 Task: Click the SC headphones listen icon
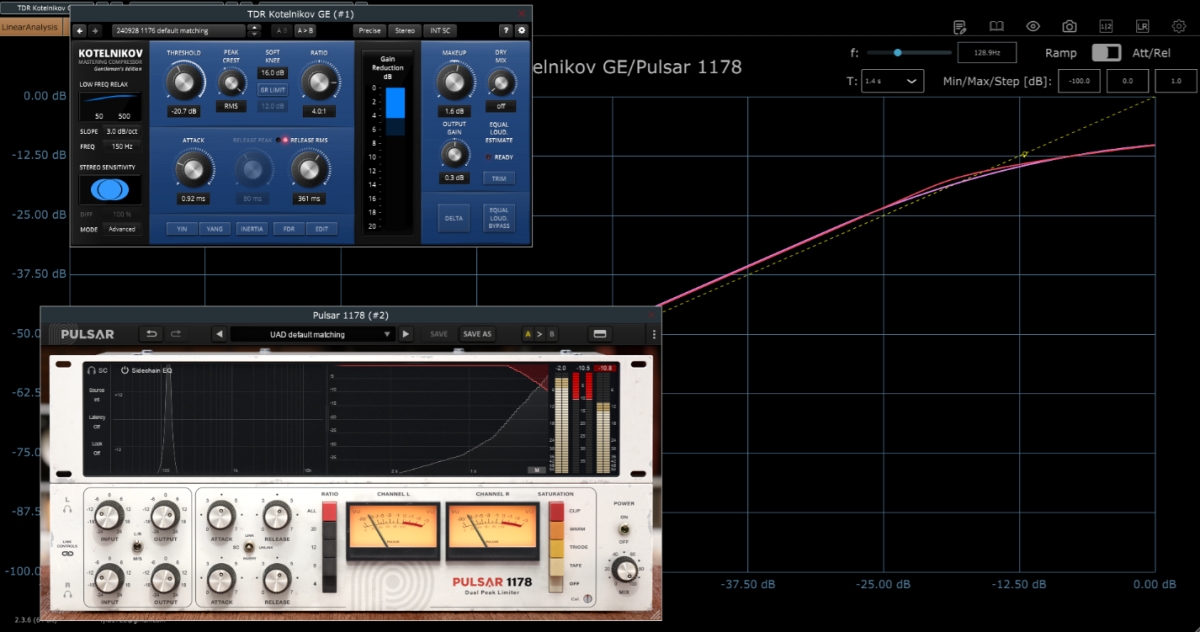[92, 370]
